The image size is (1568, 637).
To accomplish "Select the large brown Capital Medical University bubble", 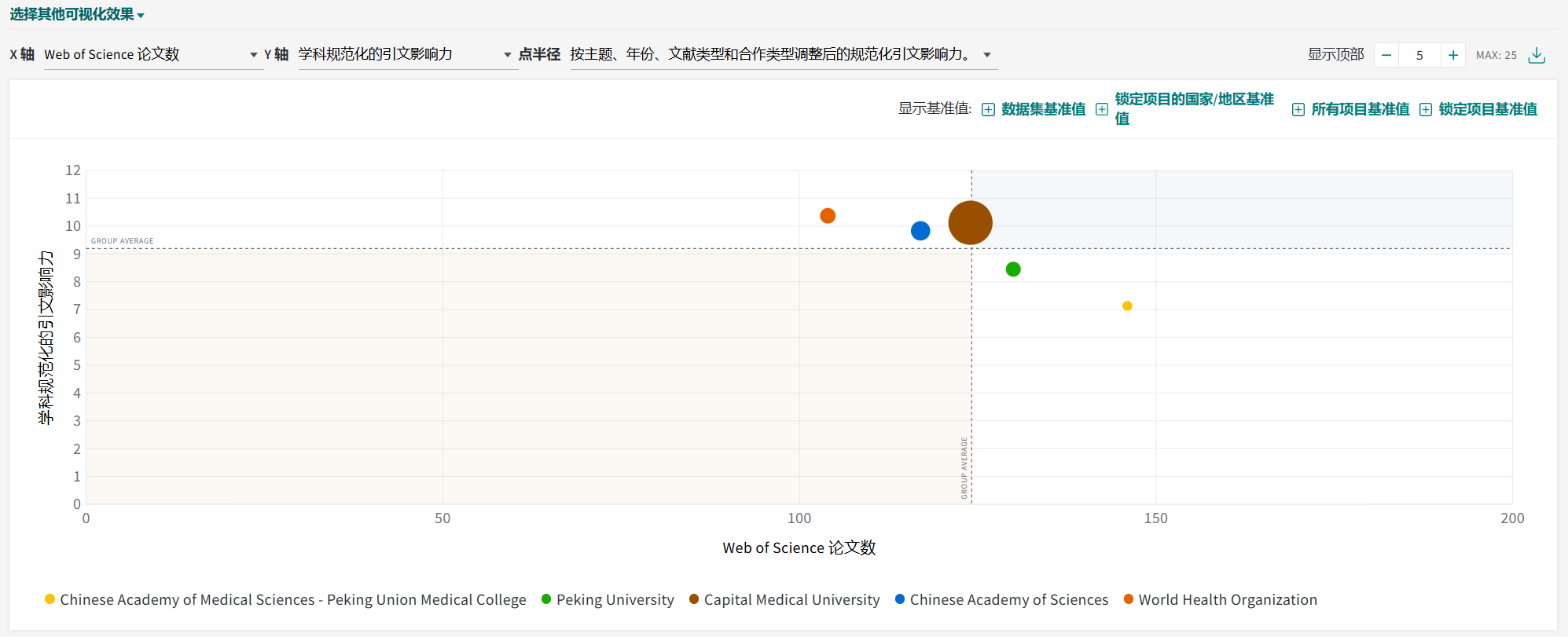I will point(971,223).
